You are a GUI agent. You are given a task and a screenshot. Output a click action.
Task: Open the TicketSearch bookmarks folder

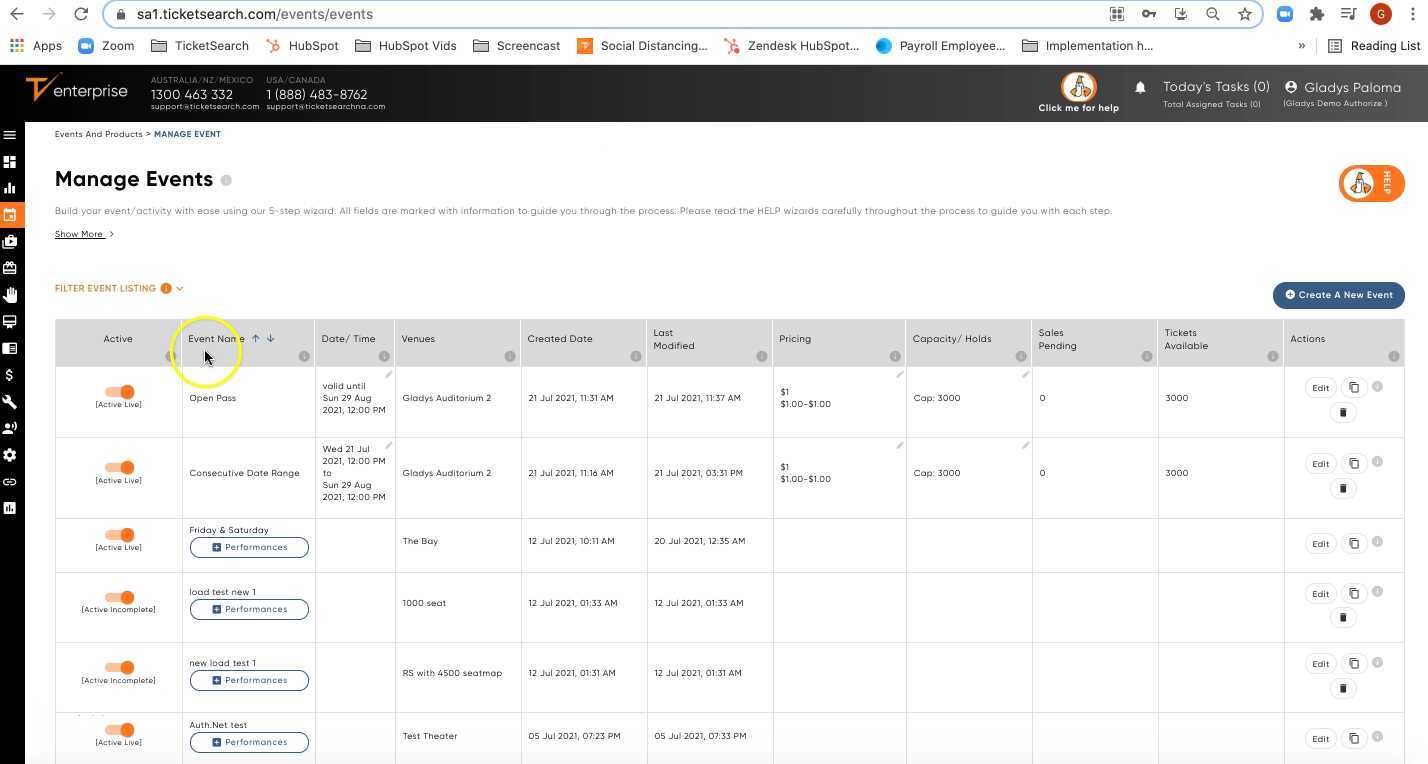200,46
